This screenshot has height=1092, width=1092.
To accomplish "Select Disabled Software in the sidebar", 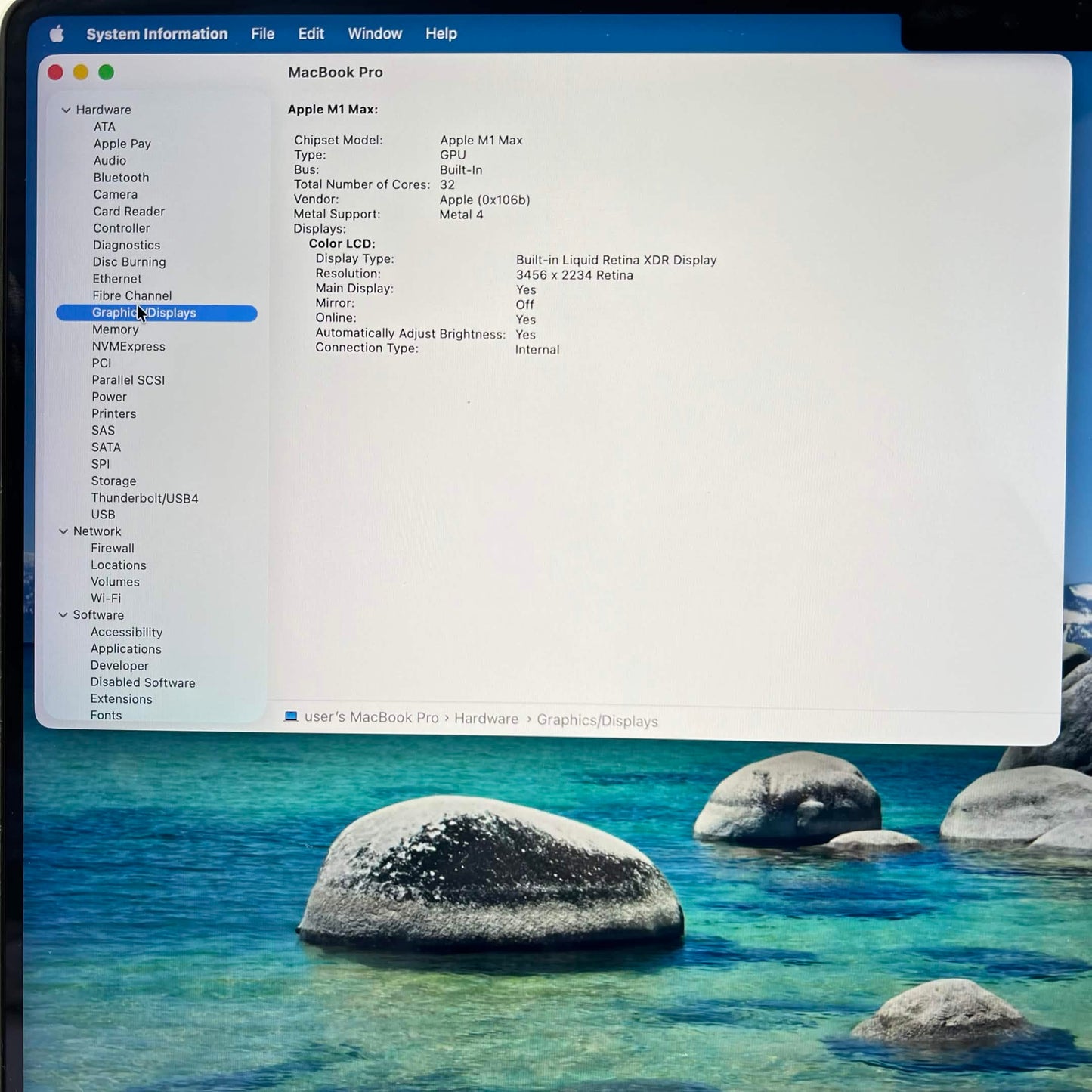I will pyautogui.click(x=143, y=682).
